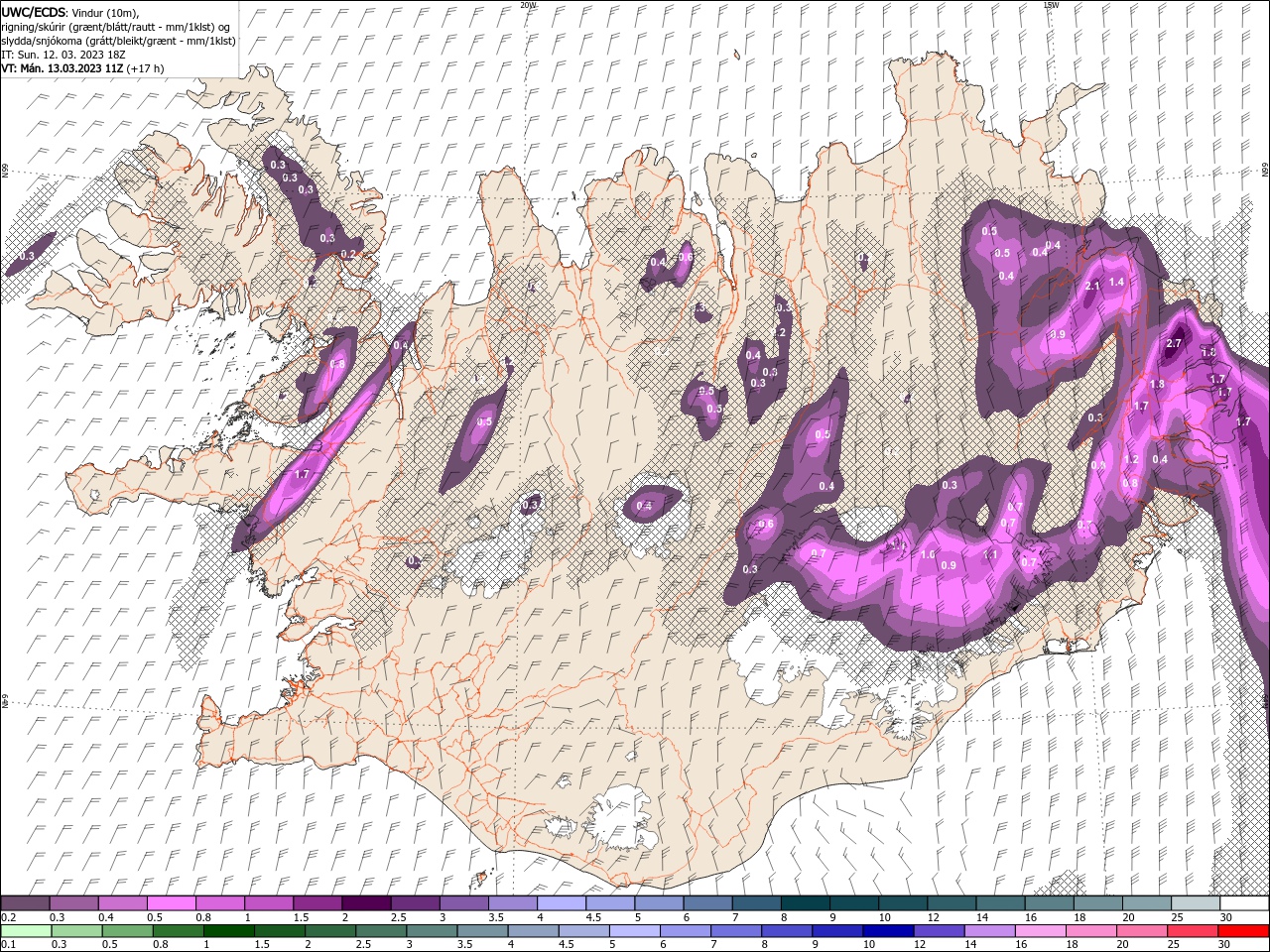Pick the light lavender 4 swatch, upper legend row
The height and width of the screenshot is (952, 1270).
561,903
